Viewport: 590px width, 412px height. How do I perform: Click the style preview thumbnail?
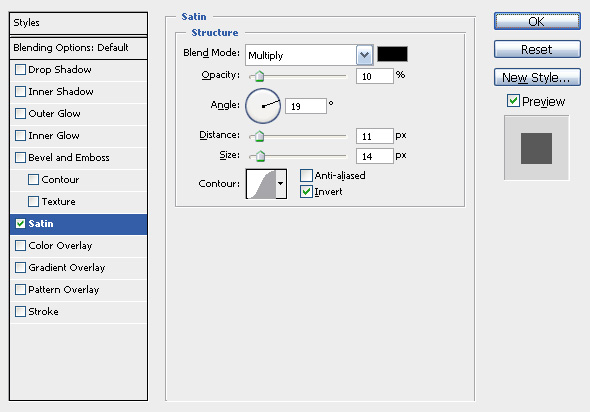536,148
